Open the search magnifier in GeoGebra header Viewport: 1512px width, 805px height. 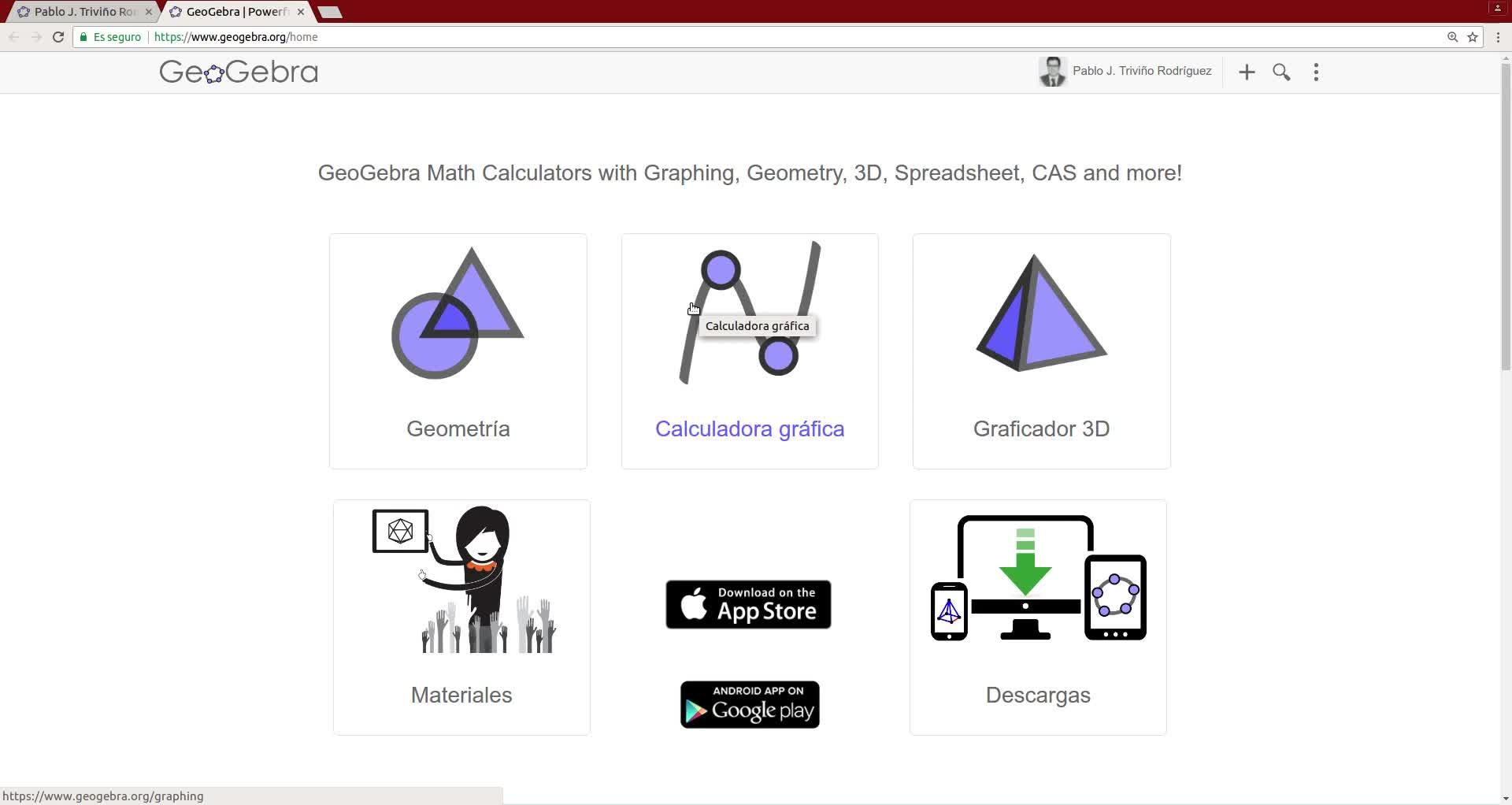pos(1281,72)
